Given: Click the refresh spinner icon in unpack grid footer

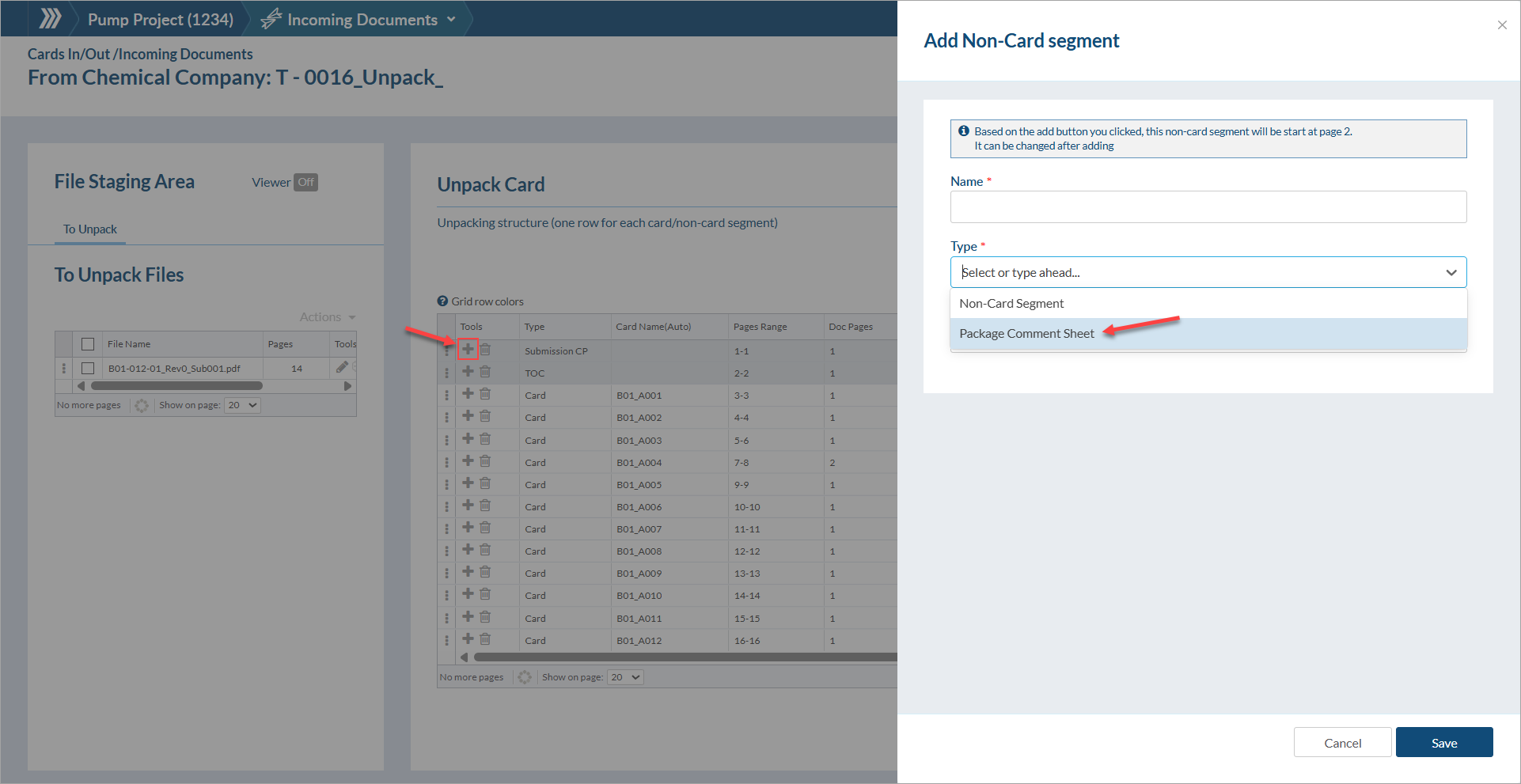Looking at the screenshot, I should (x=524, y=677).
